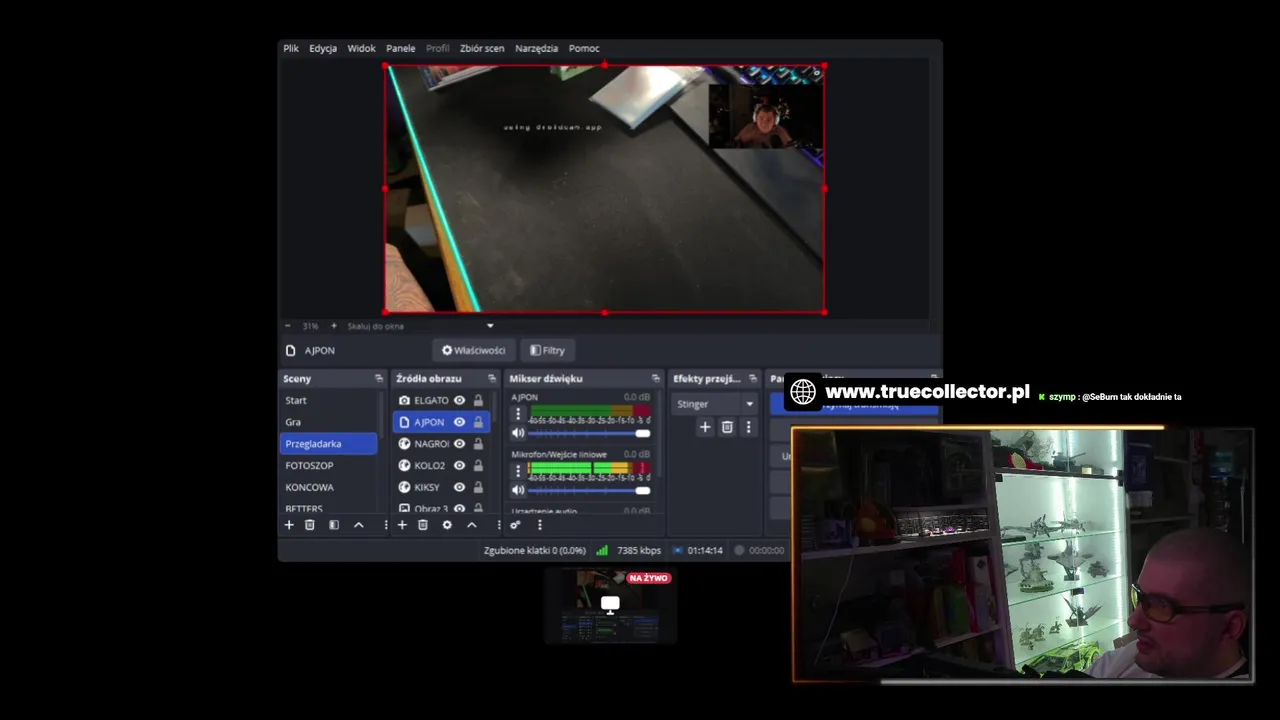Move source up with Źródła obrazu arrow icon
The image size is (1280, 720).
(472, 525)
